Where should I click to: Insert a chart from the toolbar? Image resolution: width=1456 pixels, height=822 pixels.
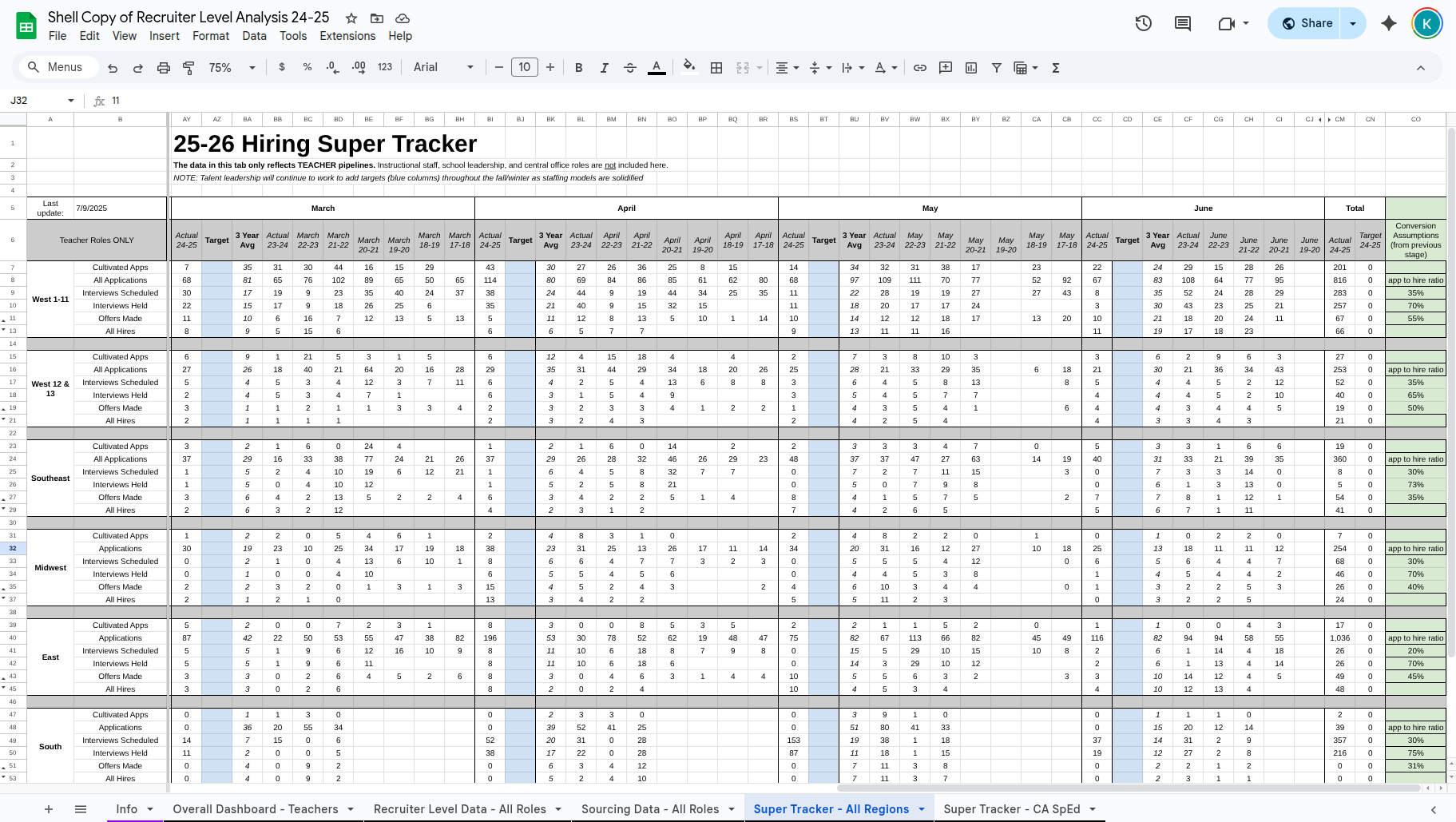970,67
